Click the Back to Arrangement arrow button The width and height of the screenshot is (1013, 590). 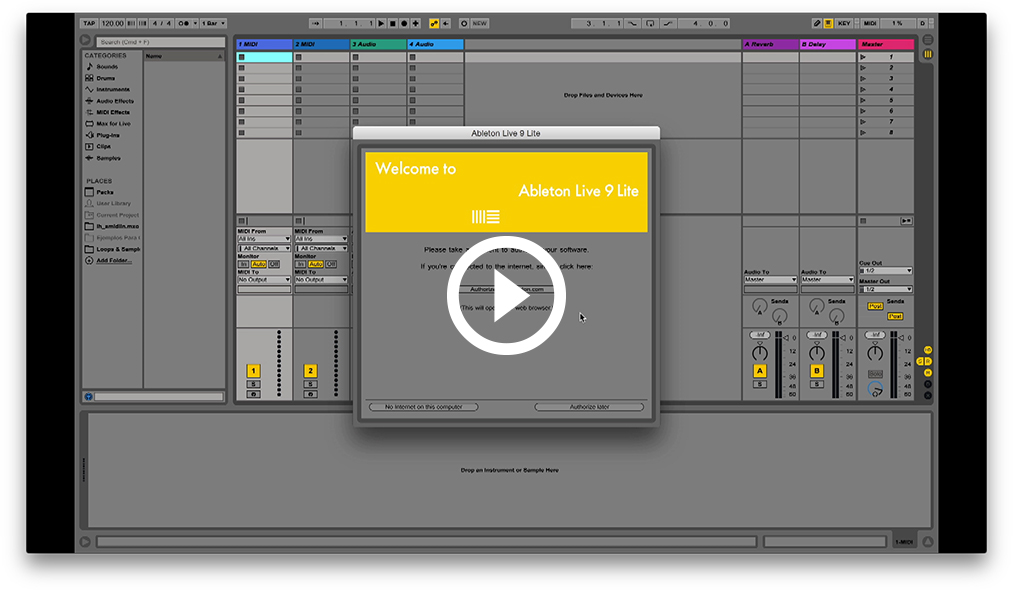(x=446, y=23)
